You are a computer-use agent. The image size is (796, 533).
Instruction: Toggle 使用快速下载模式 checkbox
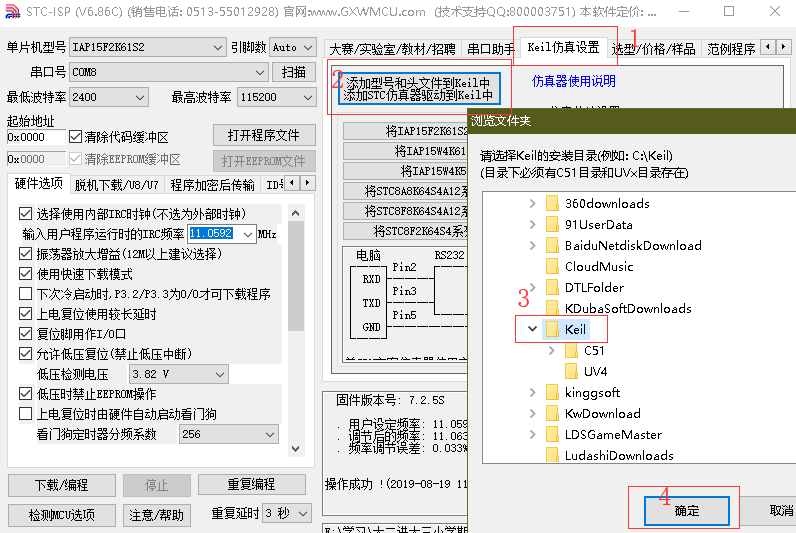[x=25, y=274]
